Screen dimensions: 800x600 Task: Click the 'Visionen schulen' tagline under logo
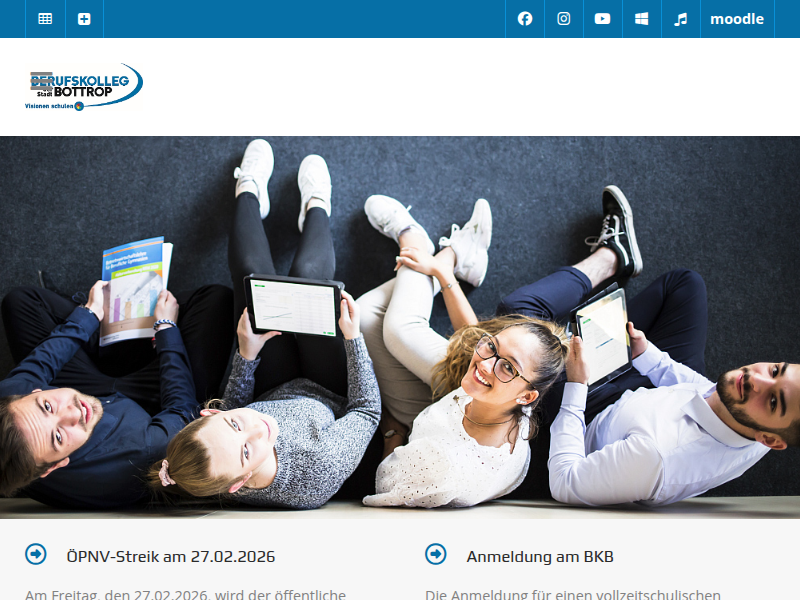pos(50,104)
